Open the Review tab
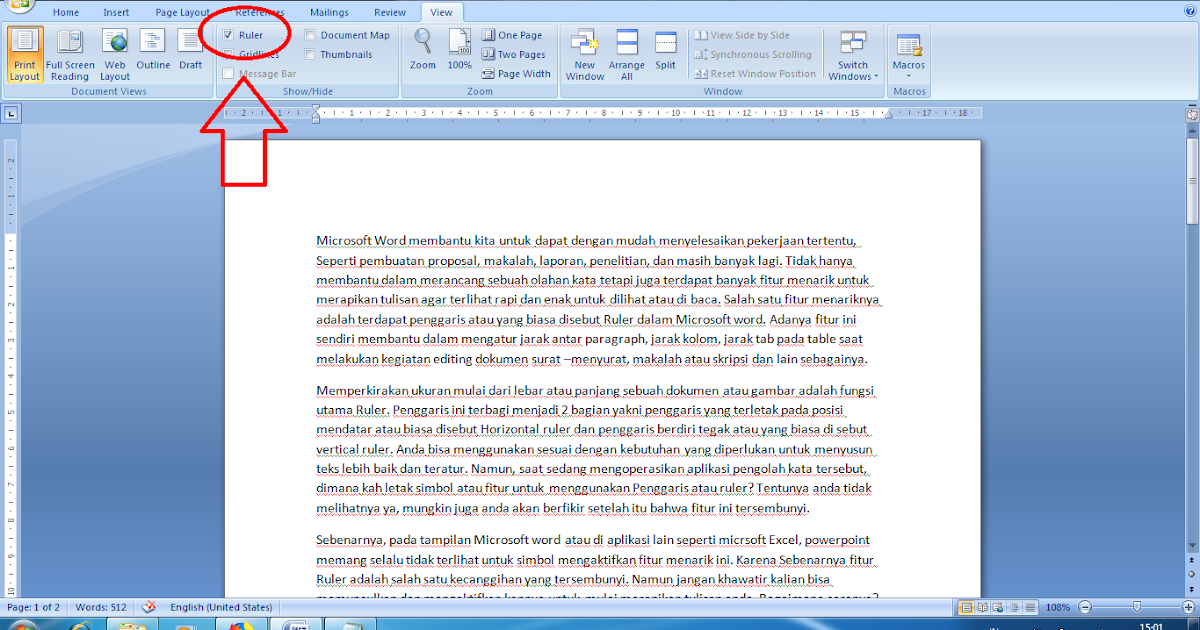This screenshot has width=1200, height=630. [390, 12]
